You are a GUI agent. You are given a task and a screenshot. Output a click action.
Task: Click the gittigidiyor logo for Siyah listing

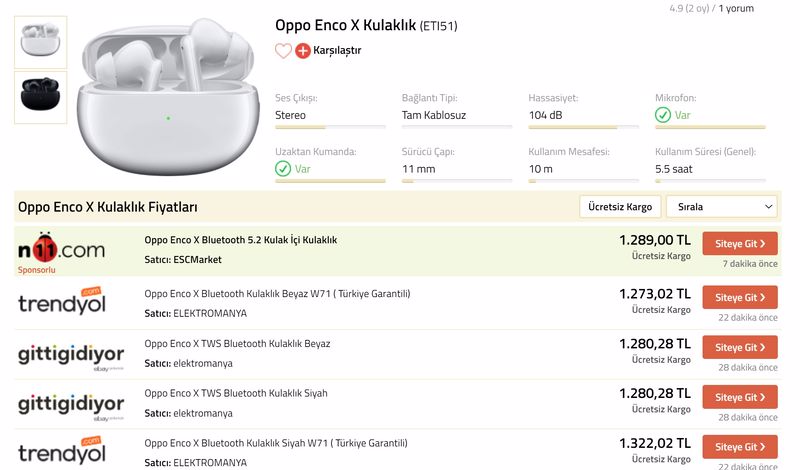pos(71,406)
